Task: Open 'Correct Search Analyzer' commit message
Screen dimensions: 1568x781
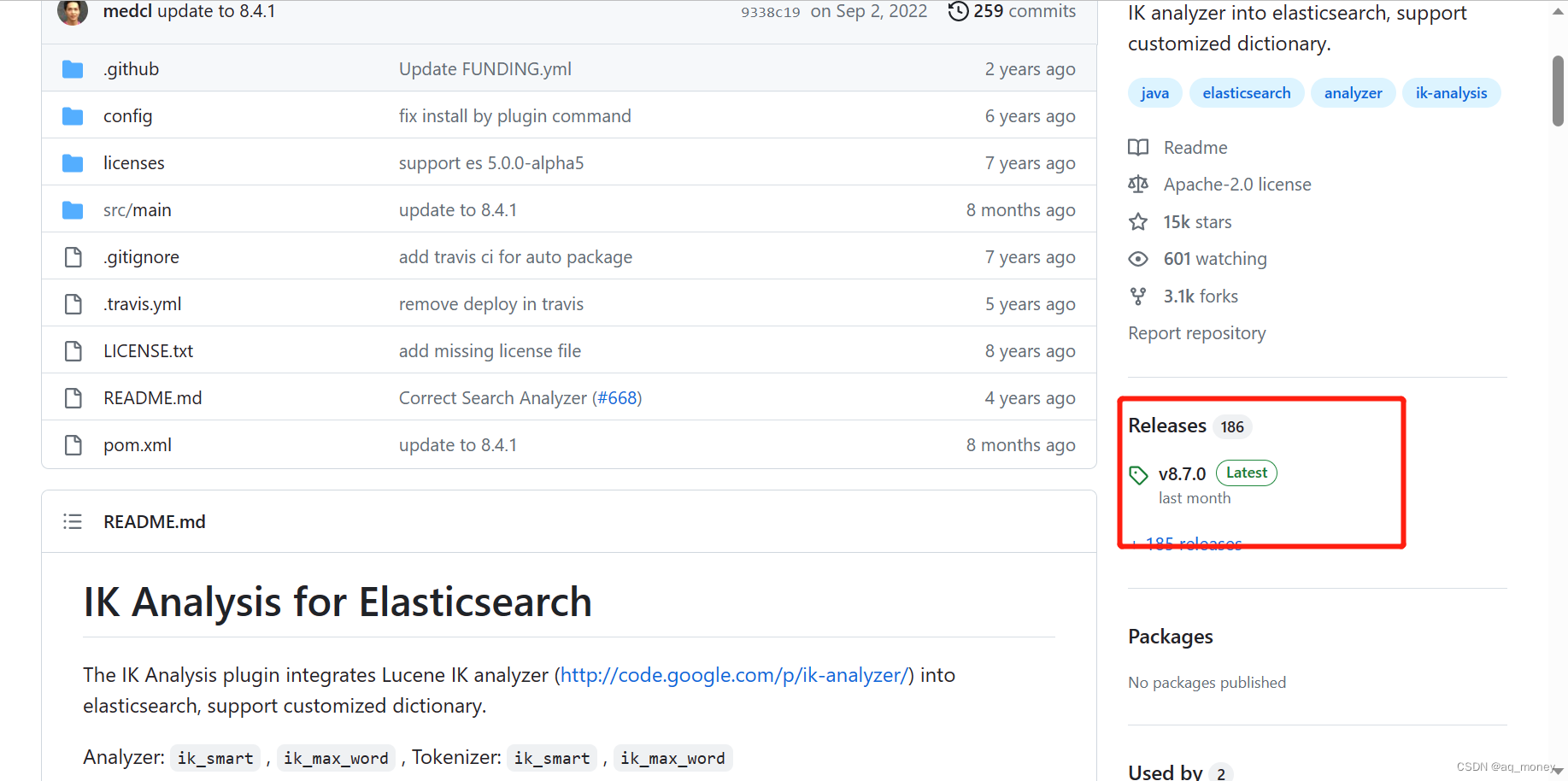Action: 493,398
